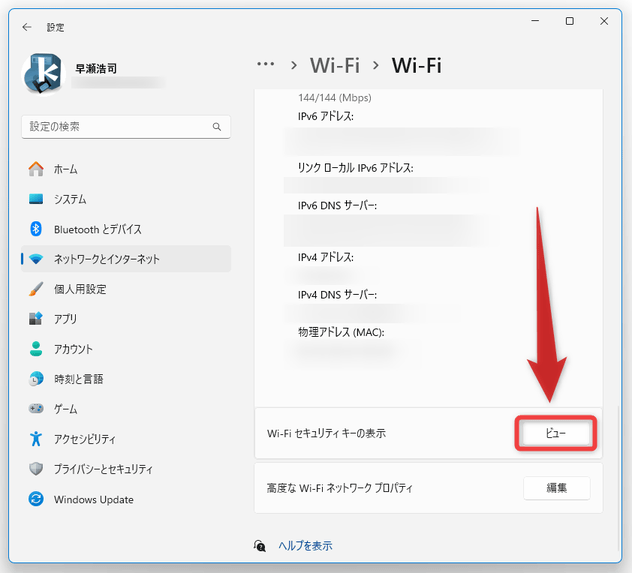Click ビュー to show Wi-Fi security key

click(x=556, y=433)
